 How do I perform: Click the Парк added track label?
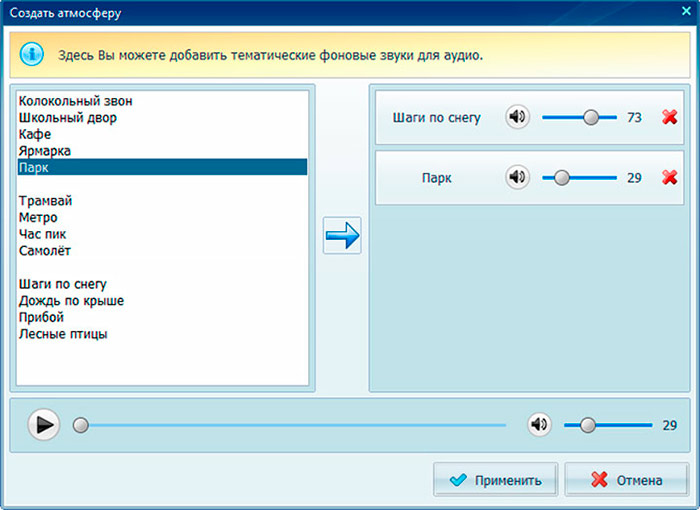[437, 178]
